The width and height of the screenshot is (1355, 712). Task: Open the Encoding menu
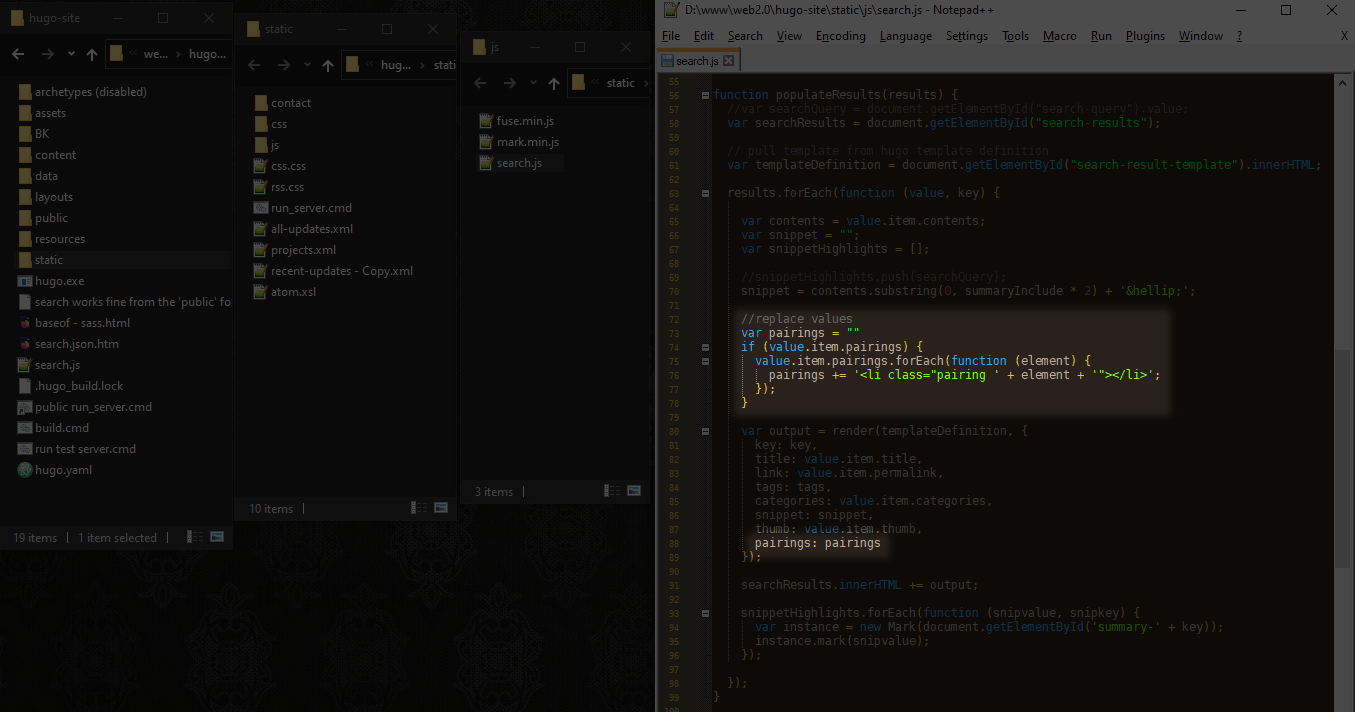(840, 36)
